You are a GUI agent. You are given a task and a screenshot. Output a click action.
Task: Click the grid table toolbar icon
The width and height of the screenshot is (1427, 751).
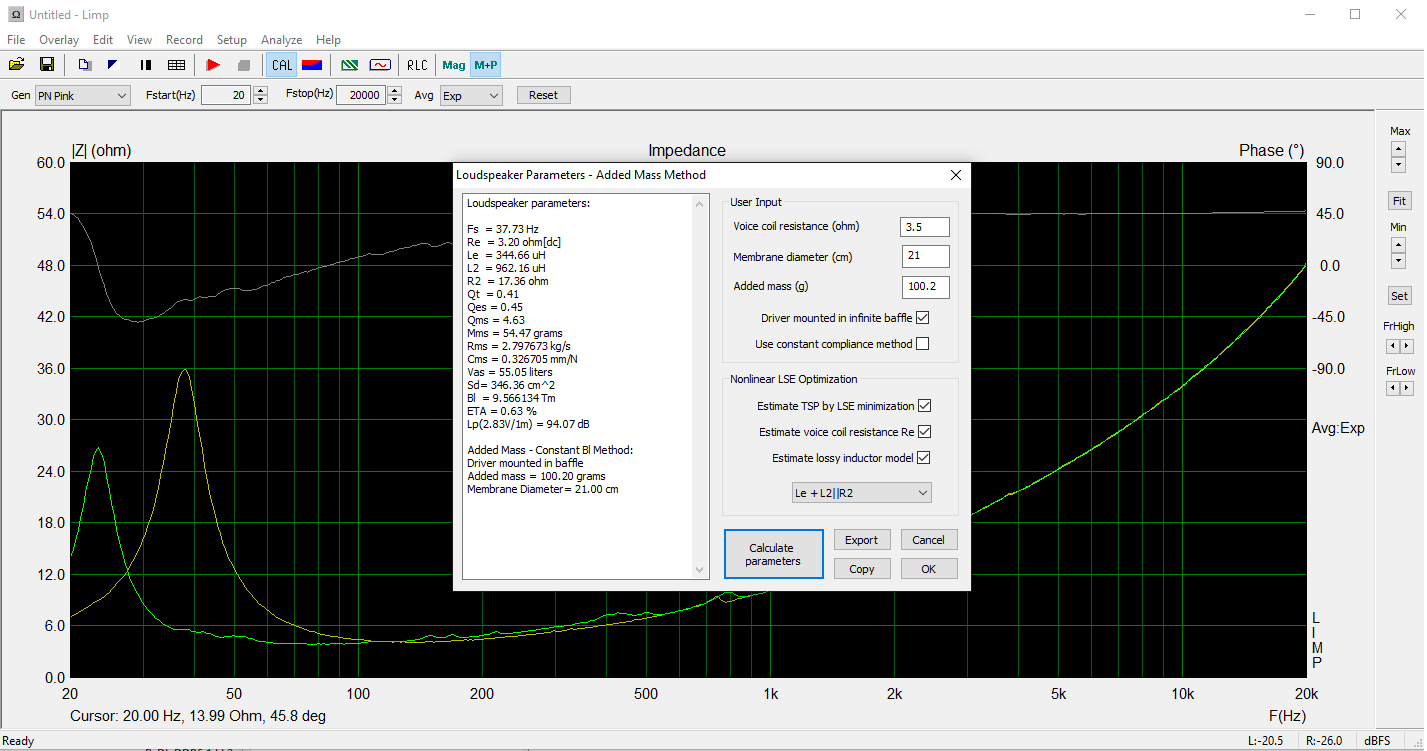[177, 65]
